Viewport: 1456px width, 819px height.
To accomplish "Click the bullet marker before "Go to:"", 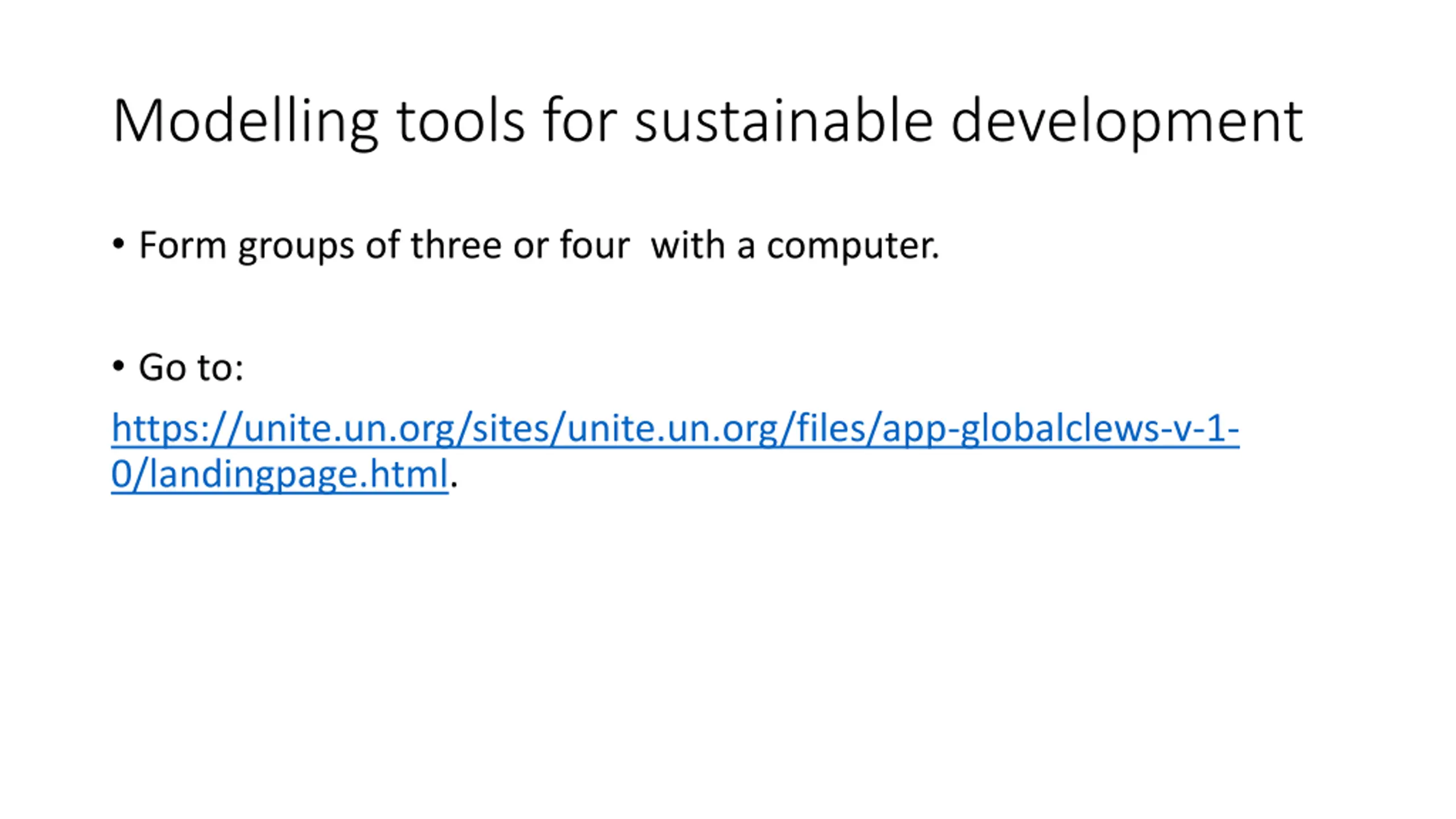I will tap(118, 366).
